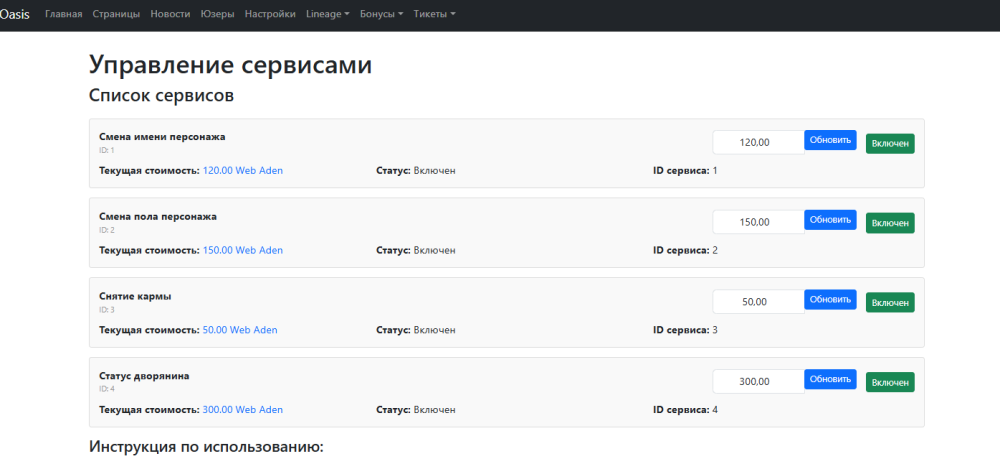Image resolution: width=1000 pixels, height=459 pixels.
Task: Expand the Тикеты dropdown menu
Action: coord(434,14)
